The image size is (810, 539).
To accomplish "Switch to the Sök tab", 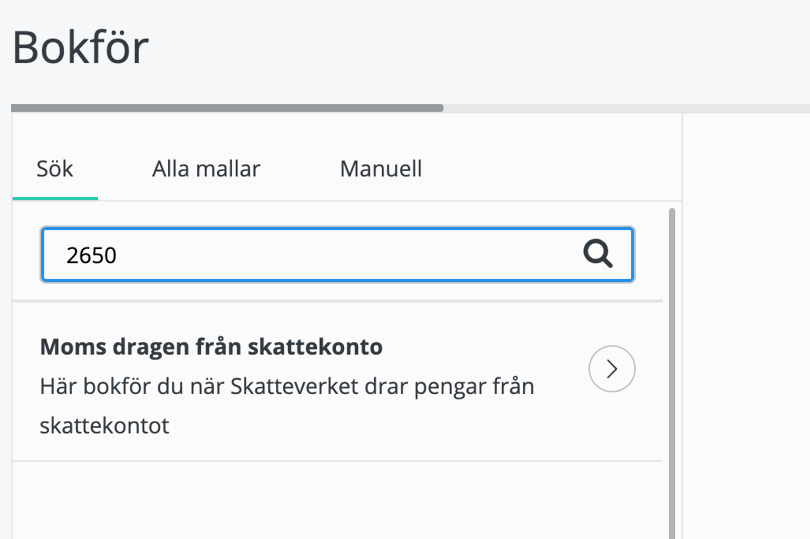I will point(55,169).
